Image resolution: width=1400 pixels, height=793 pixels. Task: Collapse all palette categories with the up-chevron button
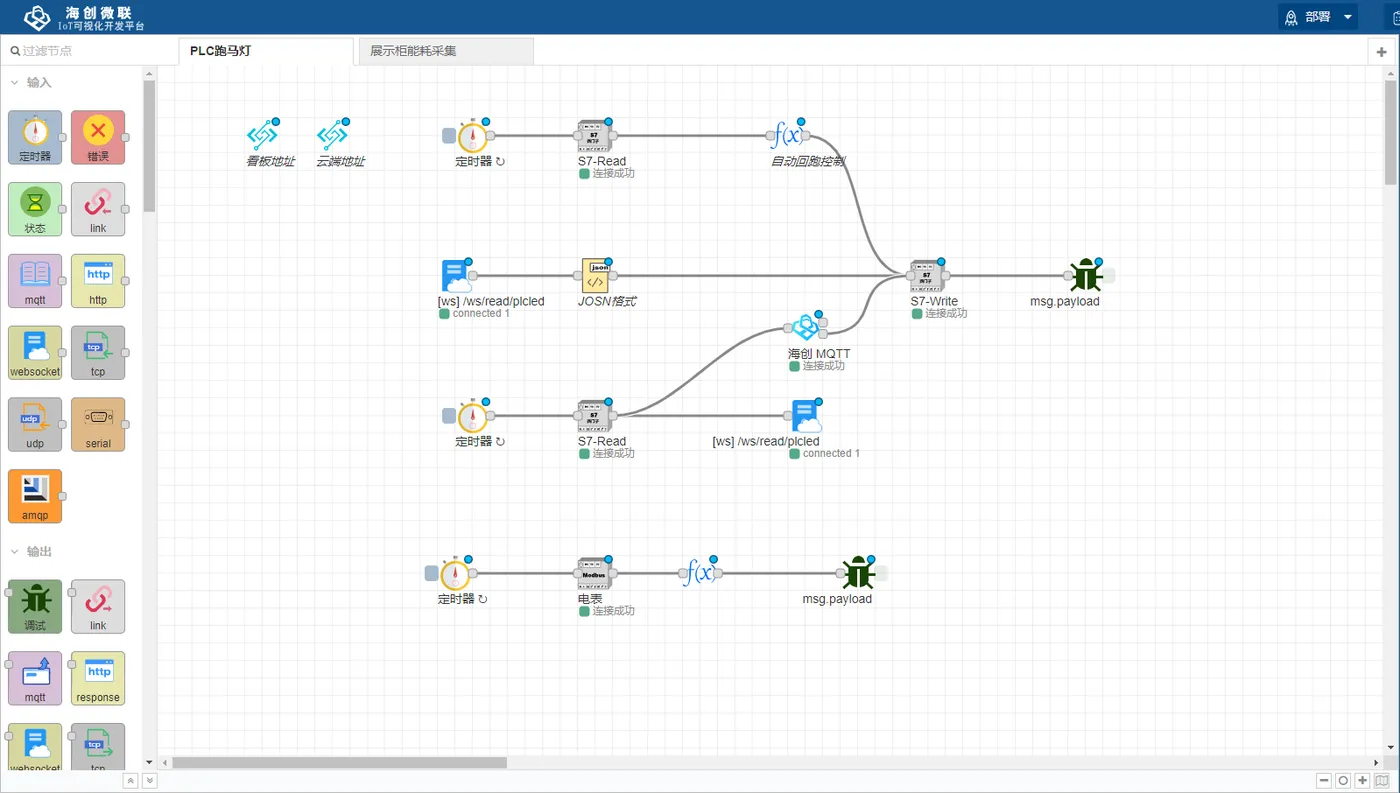coord(130,781)
